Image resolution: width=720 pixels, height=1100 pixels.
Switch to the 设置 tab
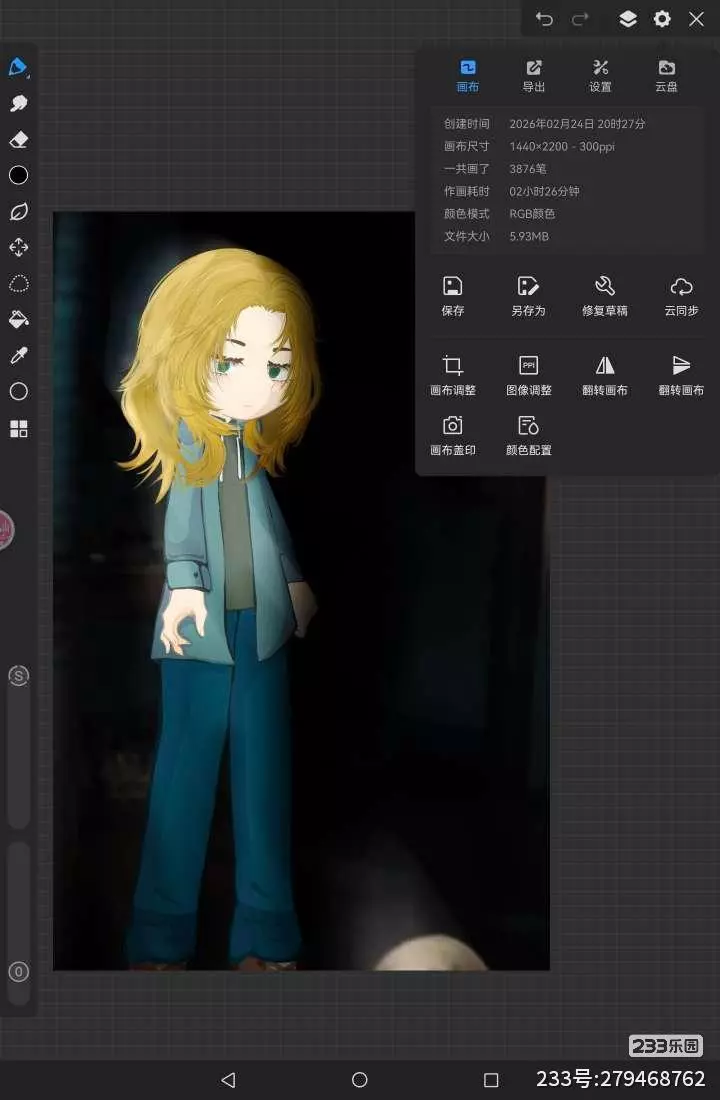600,75
